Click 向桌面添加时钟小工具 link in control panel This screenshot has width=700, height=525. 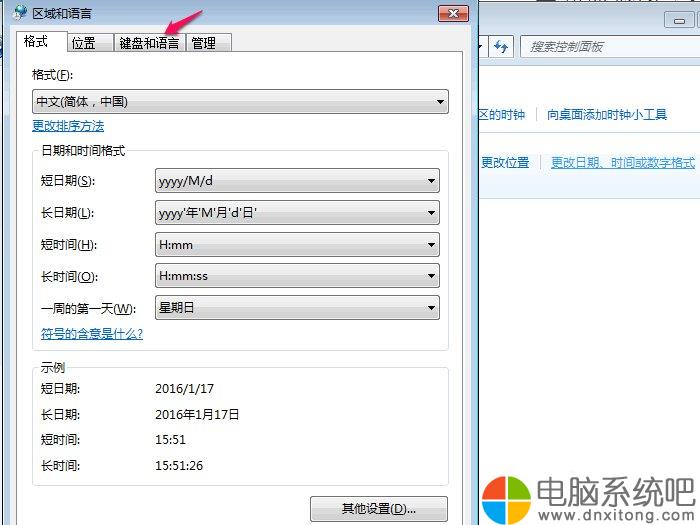click(607, 115)
